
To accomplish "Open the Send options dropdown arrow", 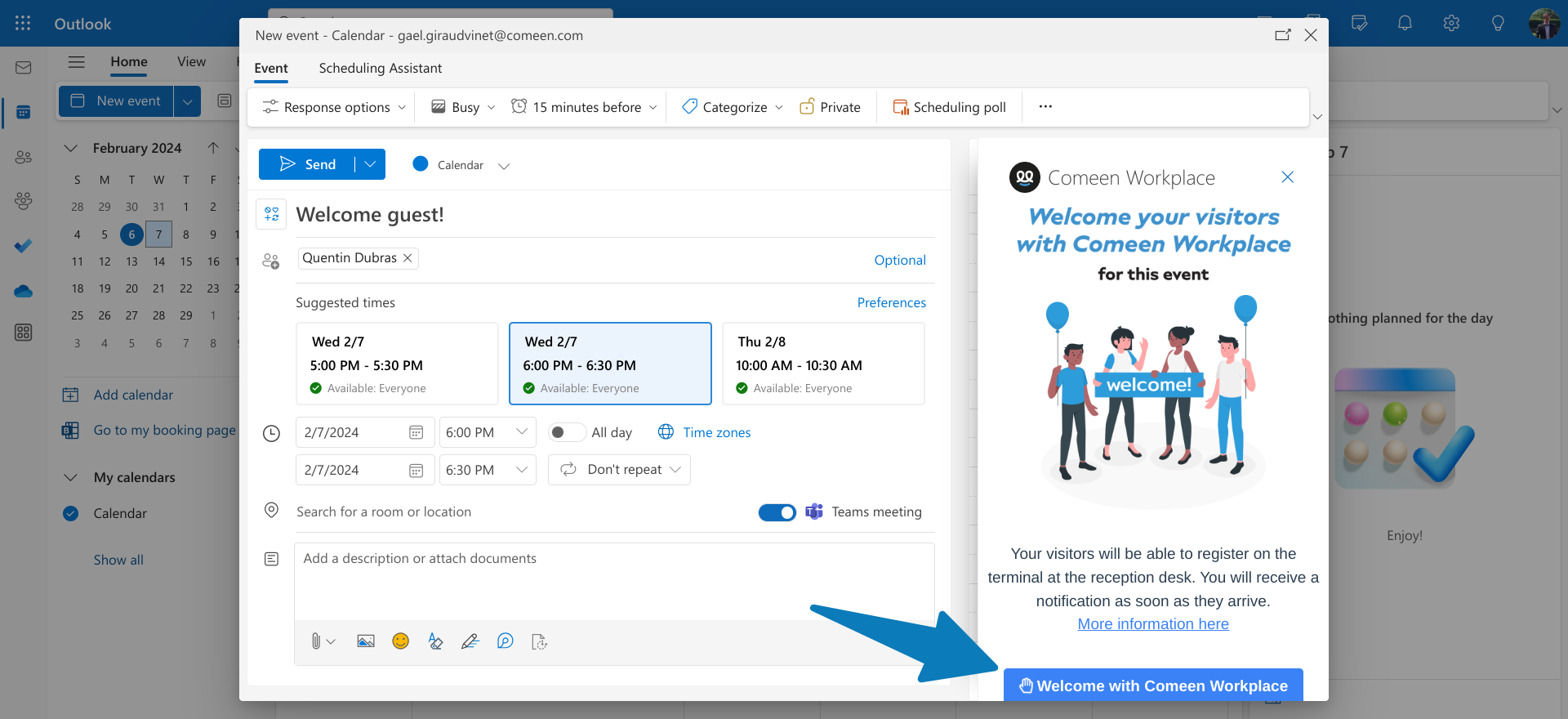I will (x=370, y=164).
